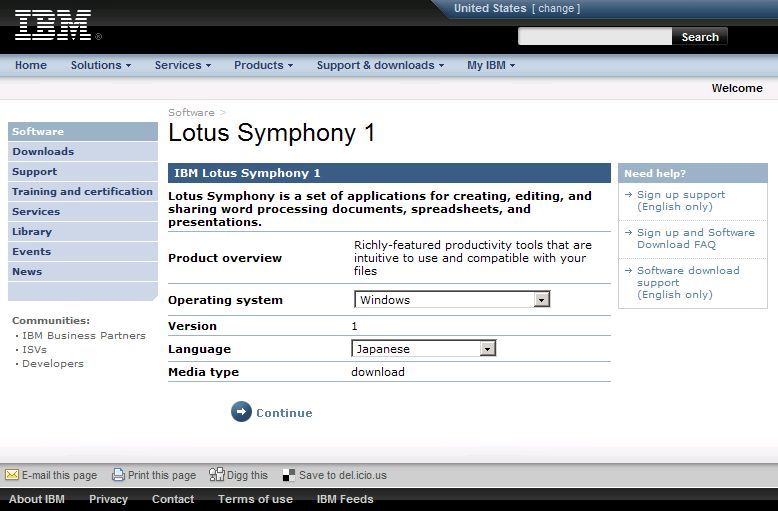Click the Continue arrow icon
Screen dimensions: 778x511
(x=241, y=412)
